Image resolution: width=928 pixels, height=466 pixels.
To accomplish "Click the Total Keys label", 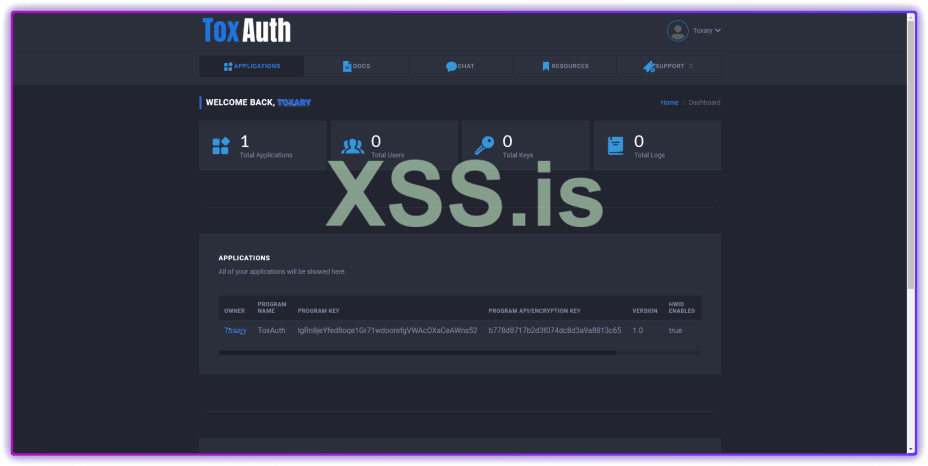I will coord(518,155).
